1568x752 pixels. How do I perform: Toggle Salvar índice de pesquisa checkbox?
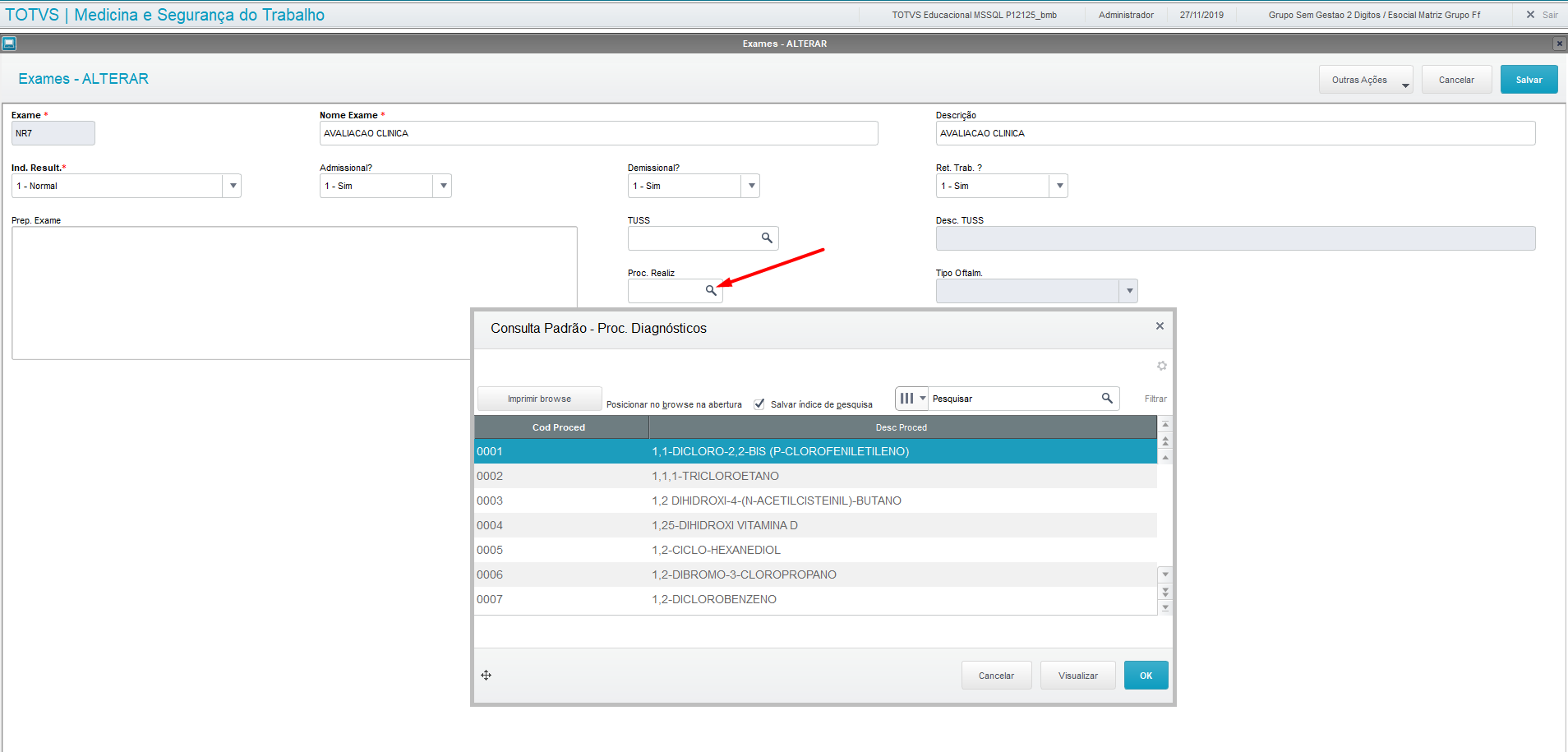tap(759, 404)
